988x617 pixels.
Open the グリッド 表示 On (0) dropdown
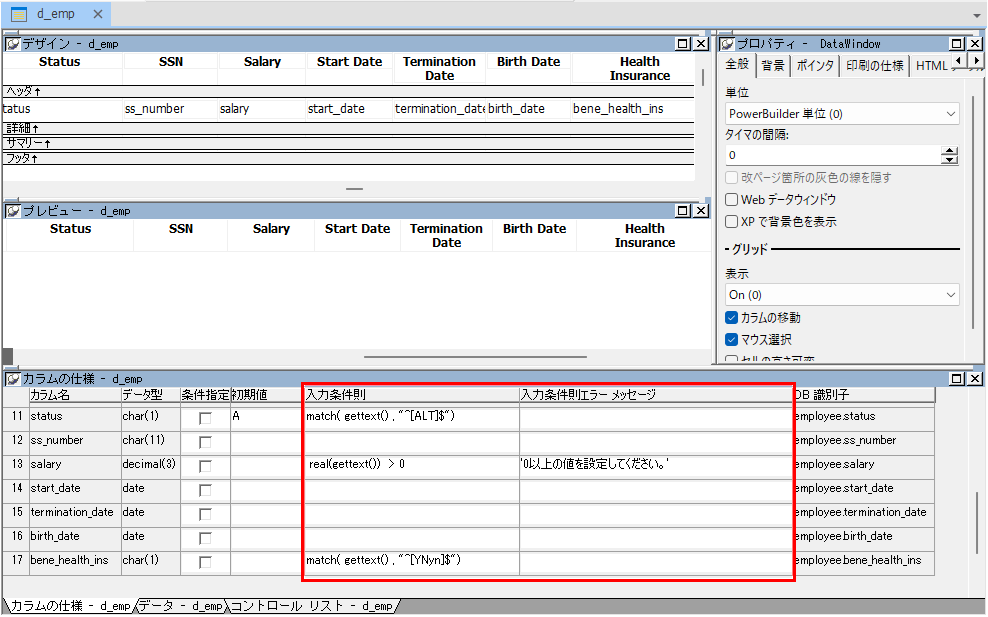842,295
